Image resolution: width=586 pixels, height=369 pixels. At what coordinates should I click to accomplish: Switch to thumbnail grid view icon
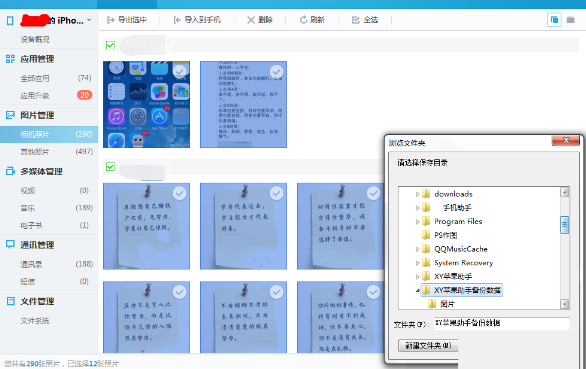(554, 20)
